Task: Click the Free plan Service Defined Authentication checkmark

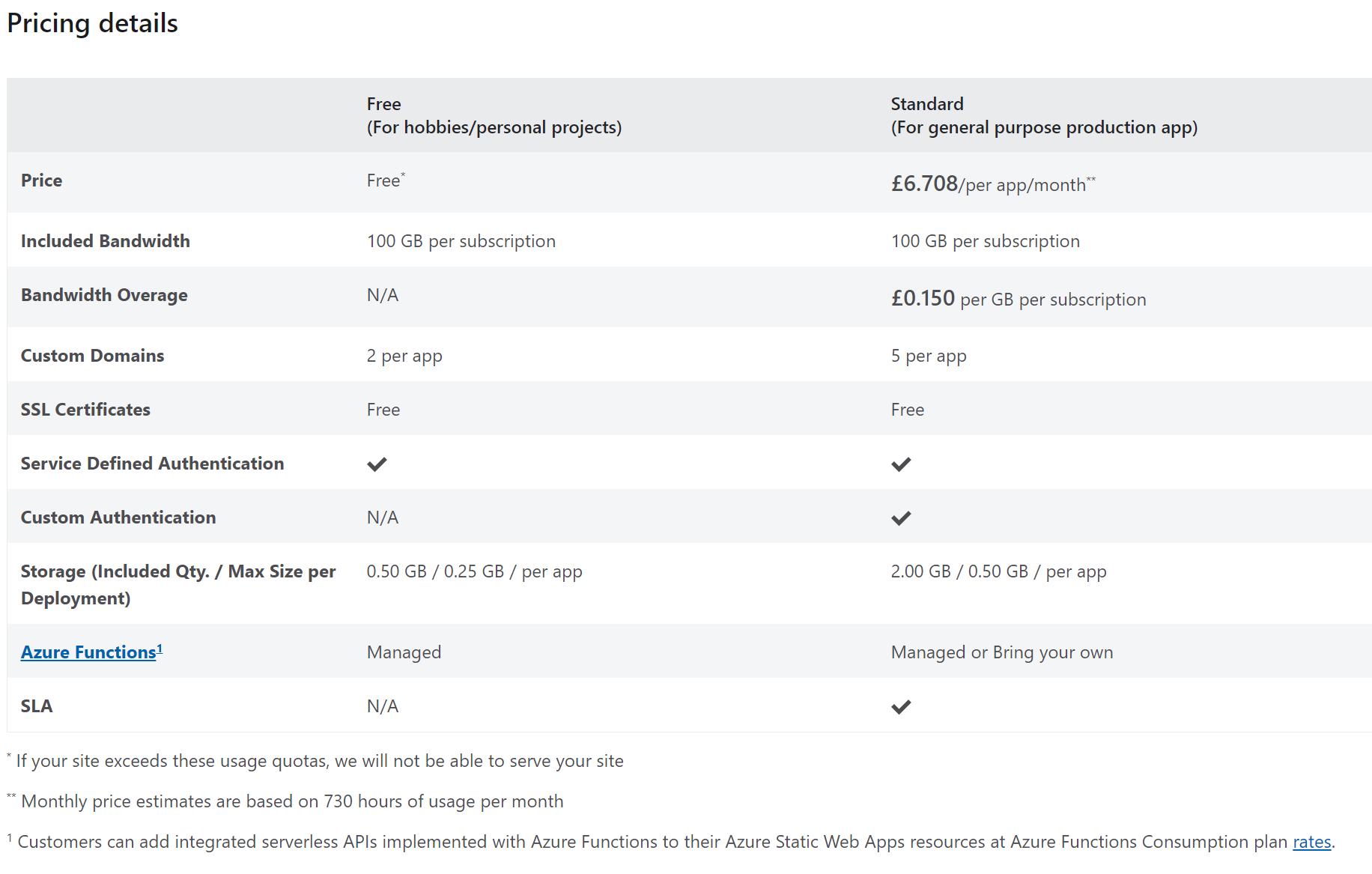Action: click(x=377, y=464)
